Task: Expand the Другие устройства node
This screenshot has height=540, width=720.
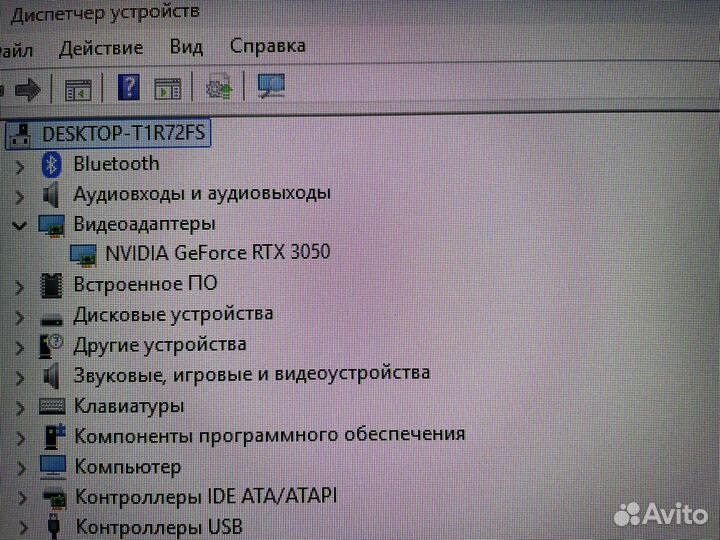Action: click(19, 348)
